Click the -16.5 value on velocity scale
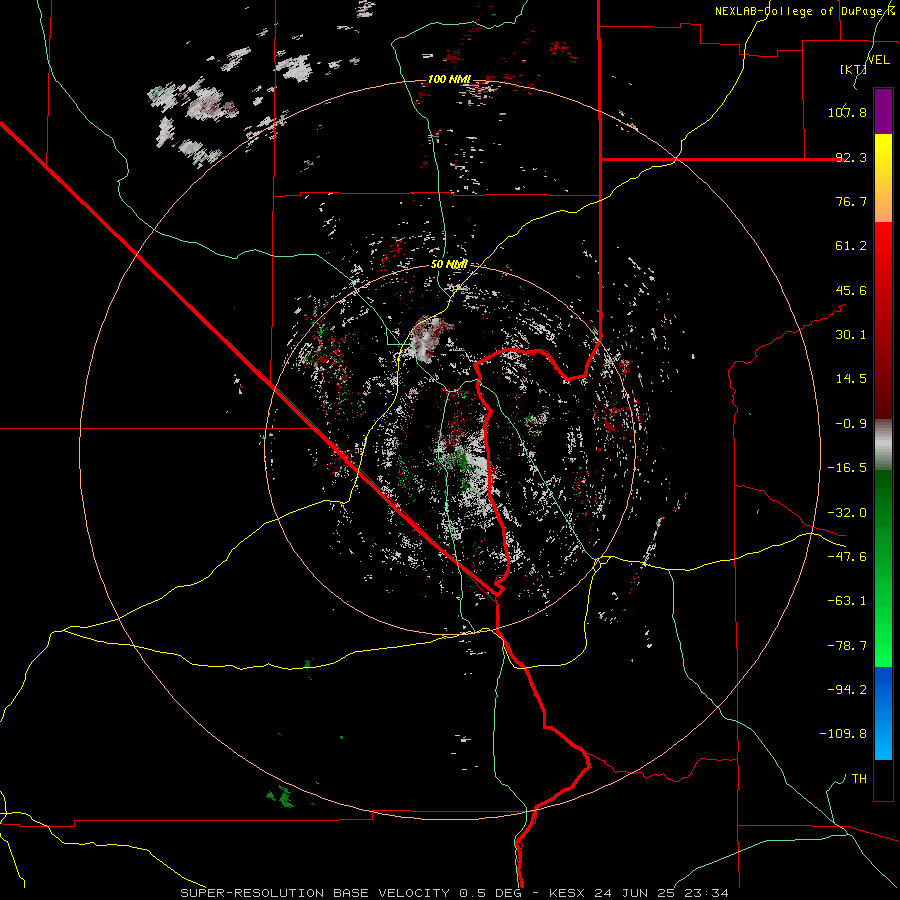The width and height of the screenshot is (900, 900). point(847,468)
